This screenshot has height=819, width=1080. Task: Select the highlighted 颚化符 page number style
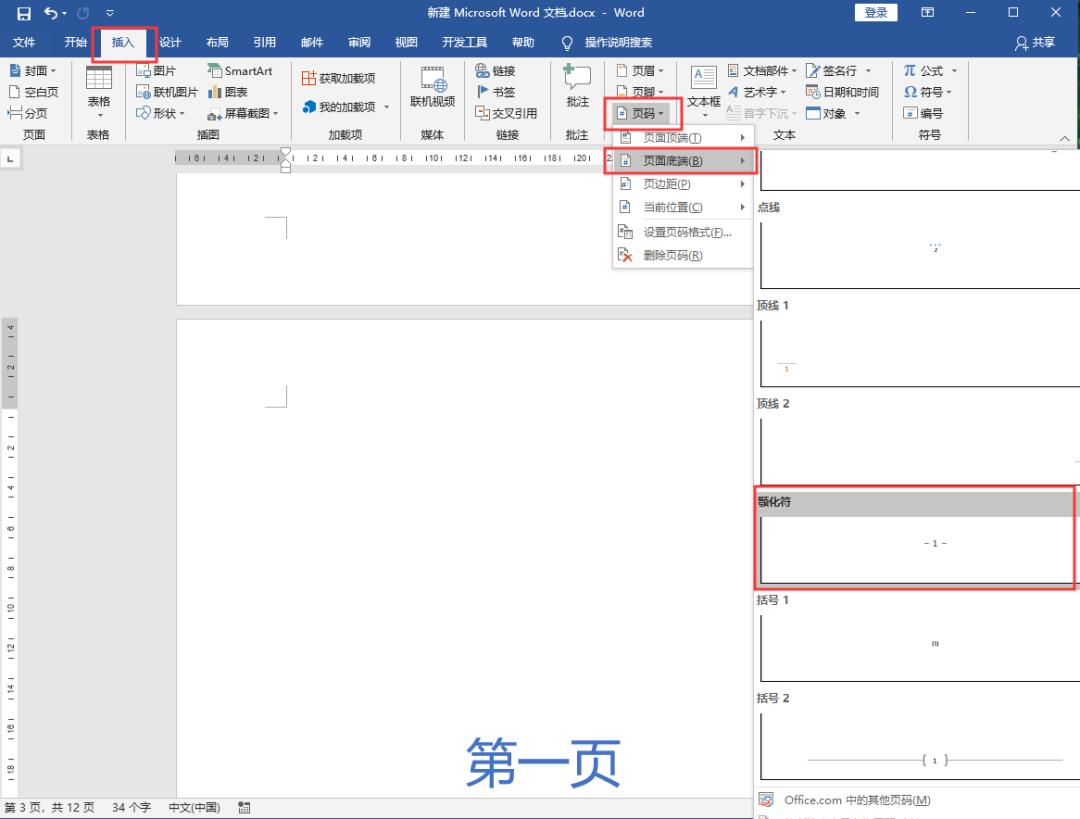coord(916,543)
